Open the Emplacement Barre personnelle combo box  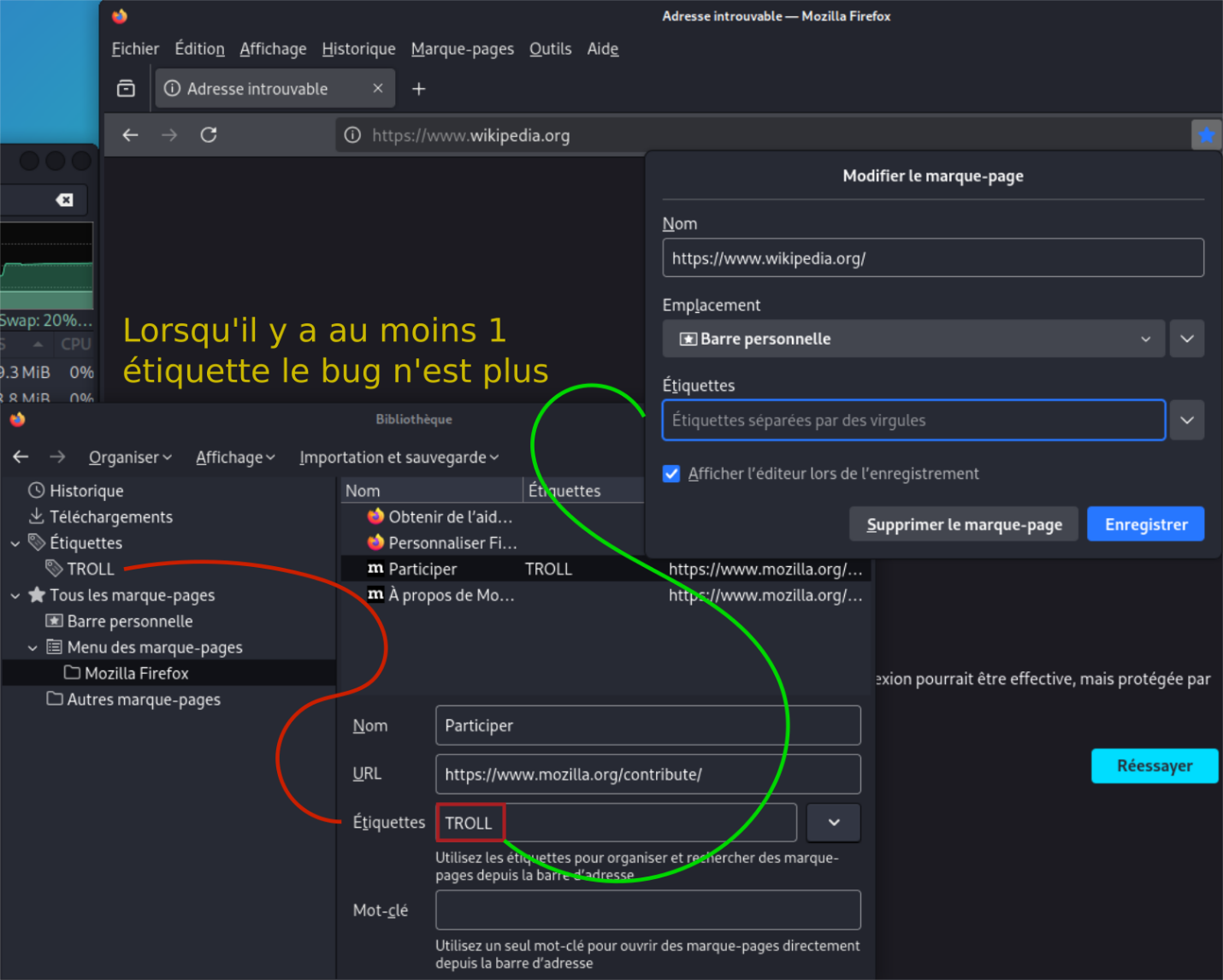[913, 339]
